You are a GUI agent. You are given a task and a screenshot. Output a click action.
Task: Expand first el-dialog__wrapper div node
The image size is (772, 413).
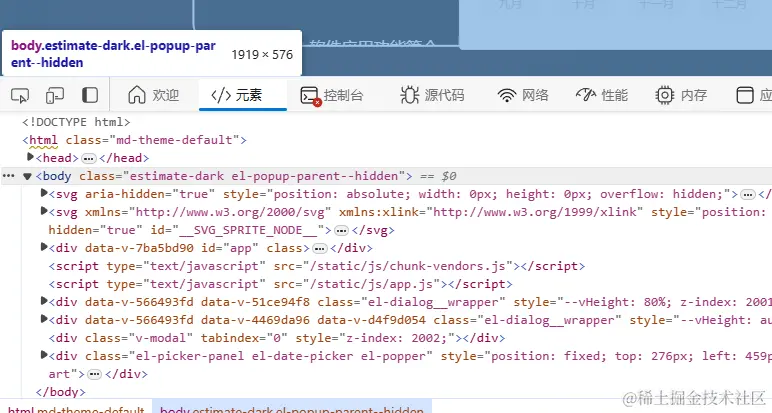click(x=44, y=301)
